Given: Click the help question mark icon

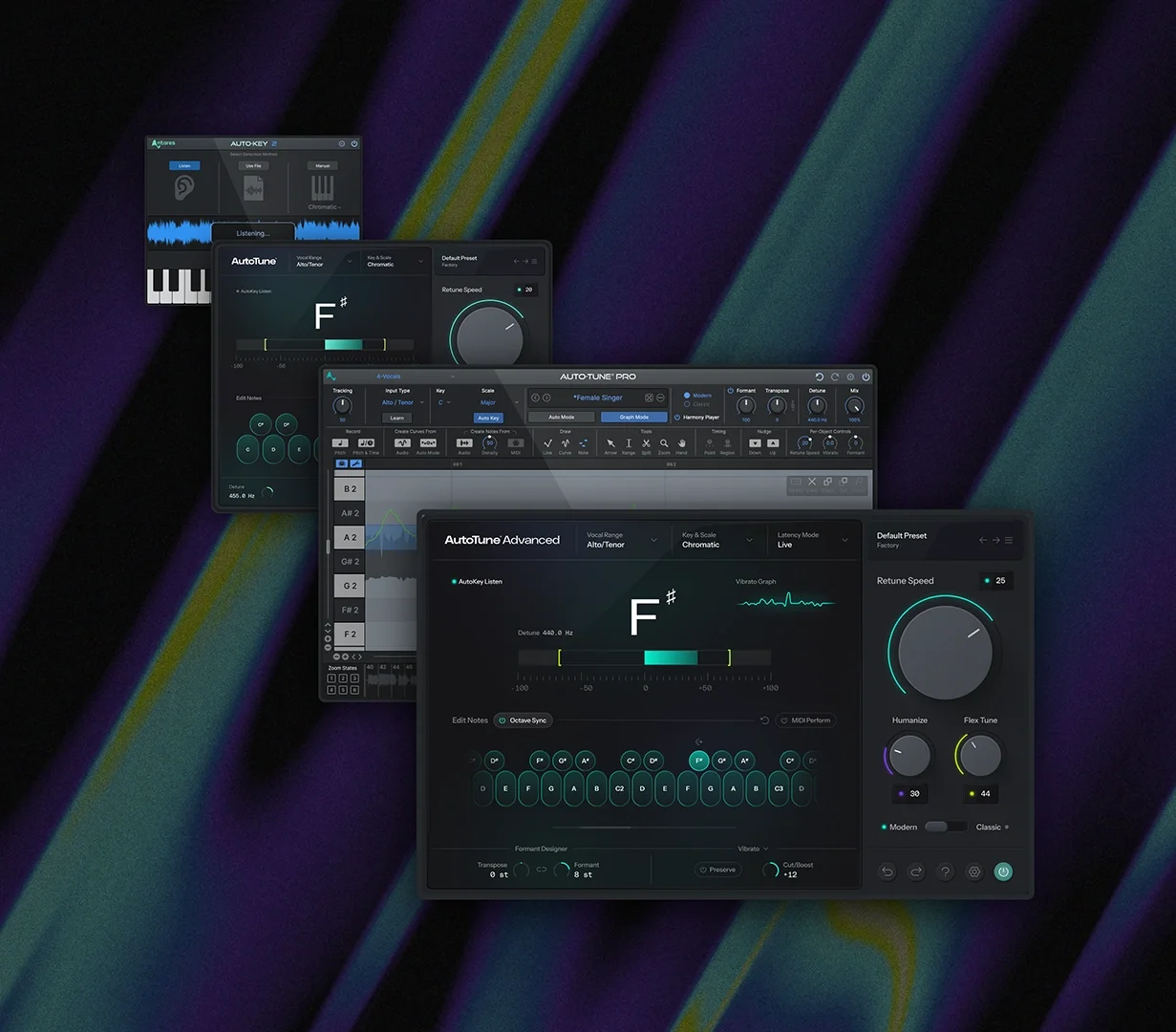Looking at the screenshot, I should [x=945, y=871].
